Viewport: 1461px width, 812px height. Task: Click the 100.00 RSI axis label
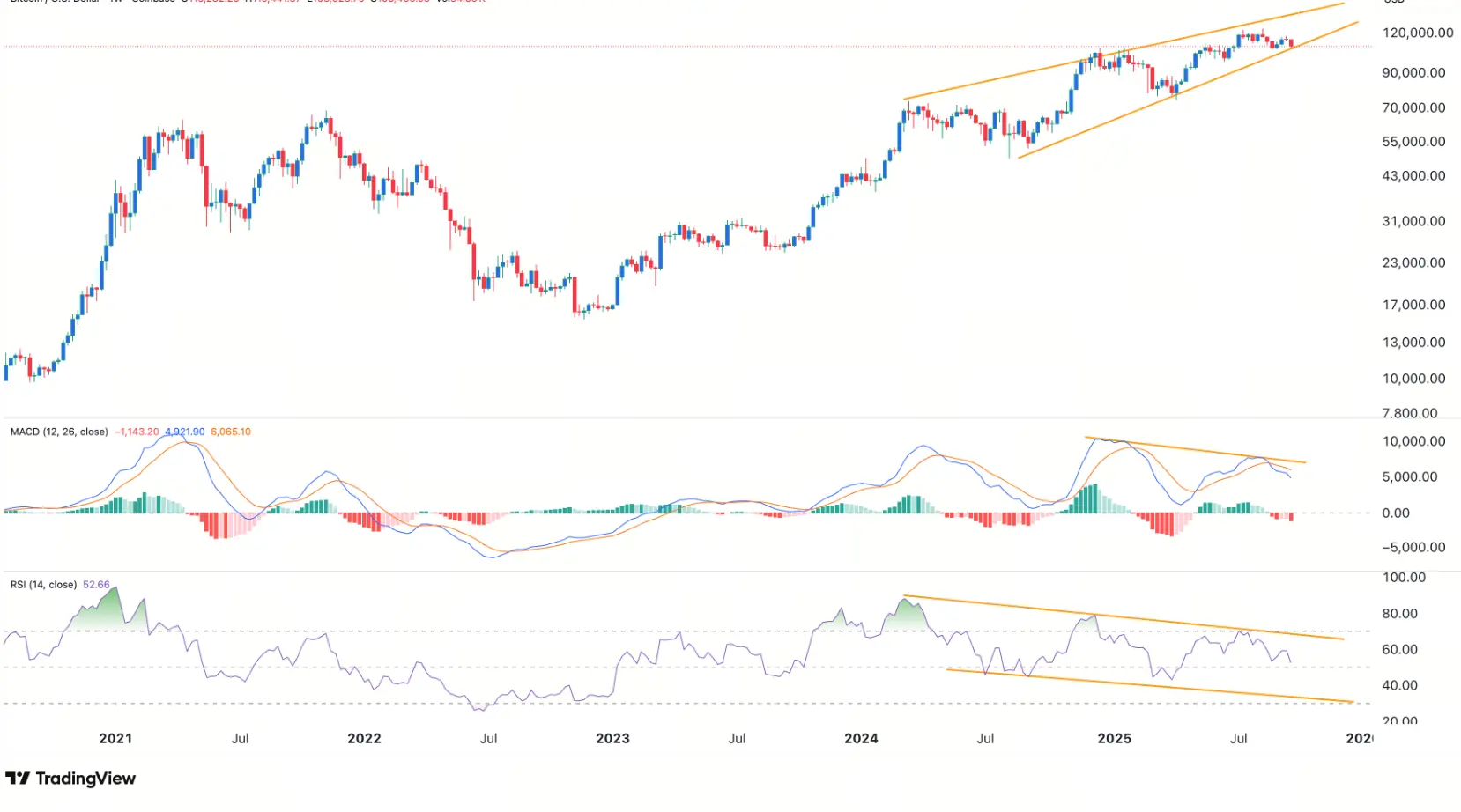pyautogui.click(x=1404, y=577)
